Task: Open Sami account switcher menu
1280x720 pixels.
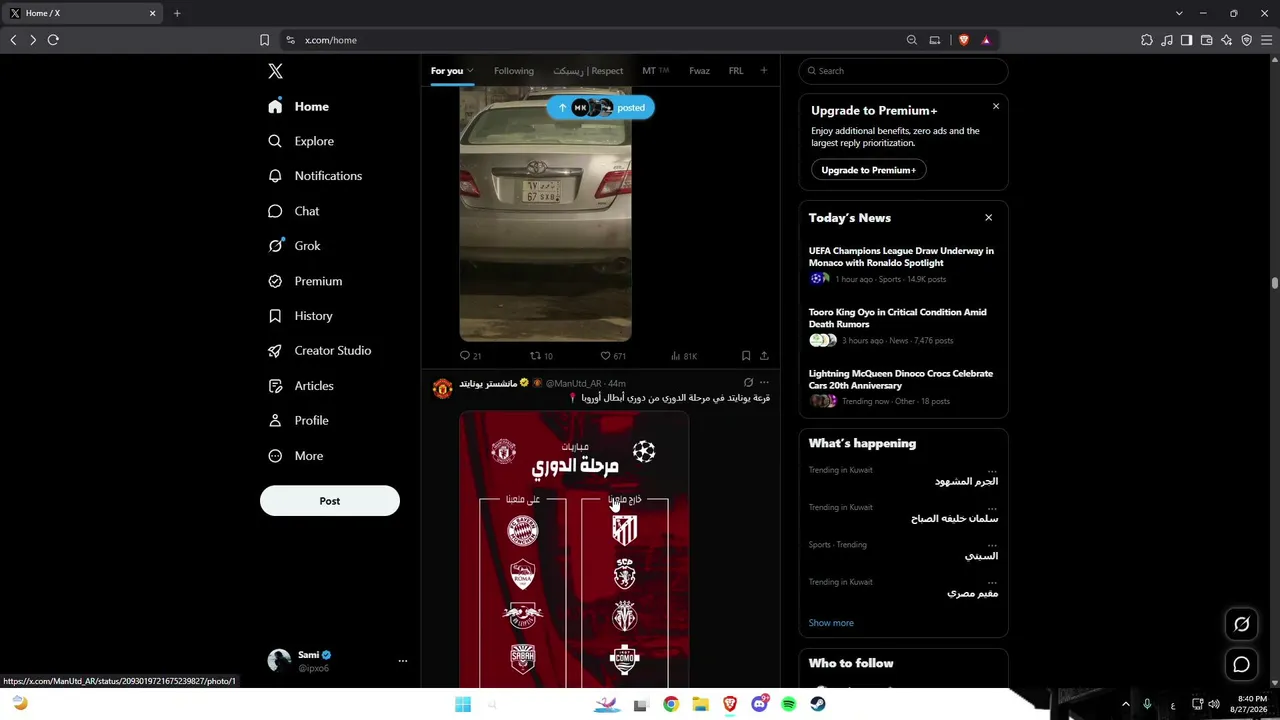Action: point(403,661)
